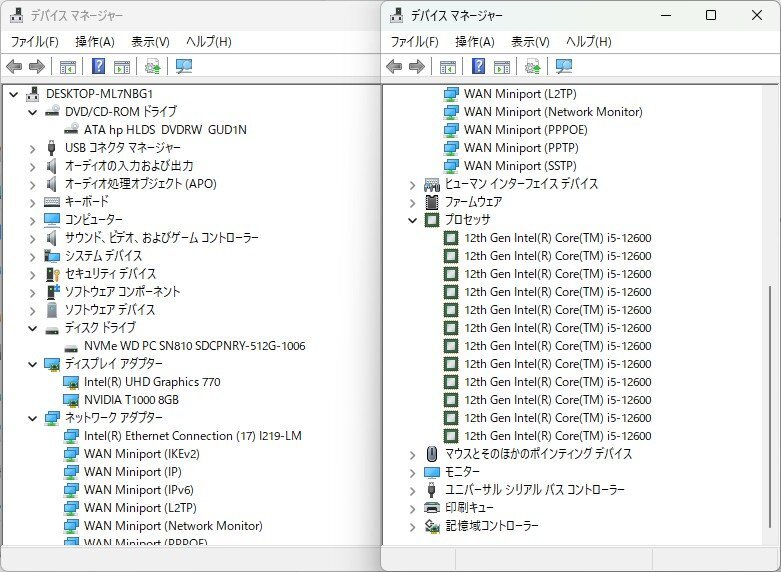Collapse the DVD/CD-ROM ドライブ category
The width and height of the screenshot is (781, 572).
click(33, 112)
